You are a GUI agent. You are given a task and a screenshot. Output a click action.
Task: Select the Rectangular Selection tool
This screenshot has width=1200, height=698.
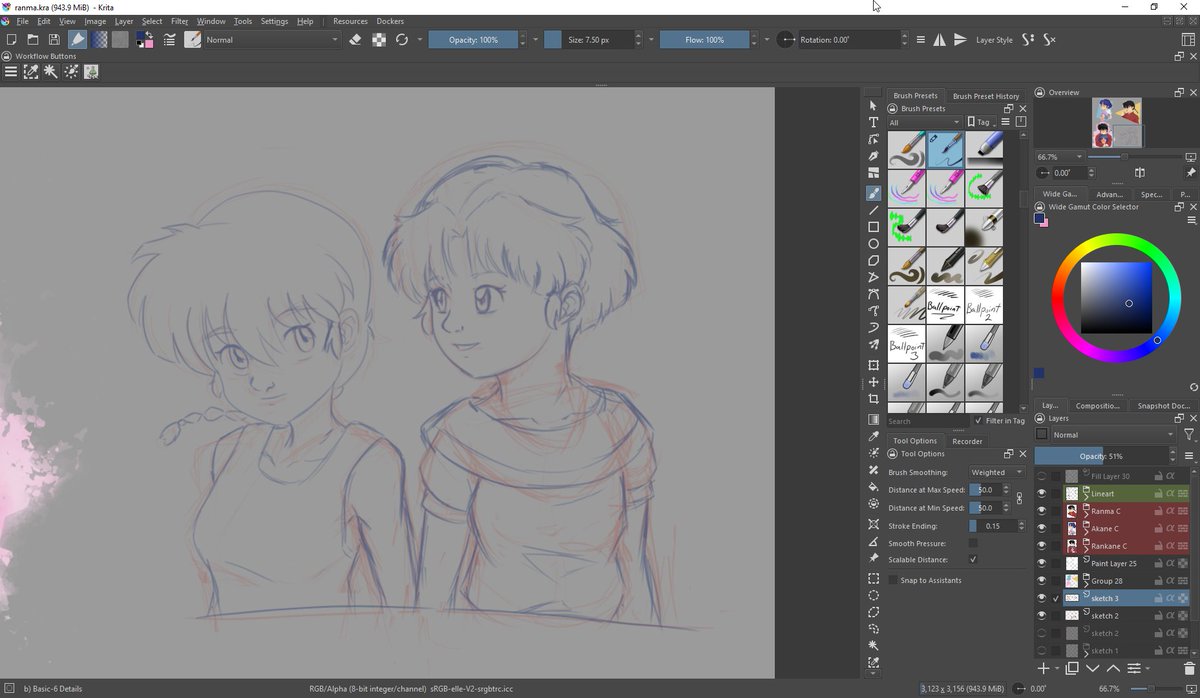pos(873,578)
